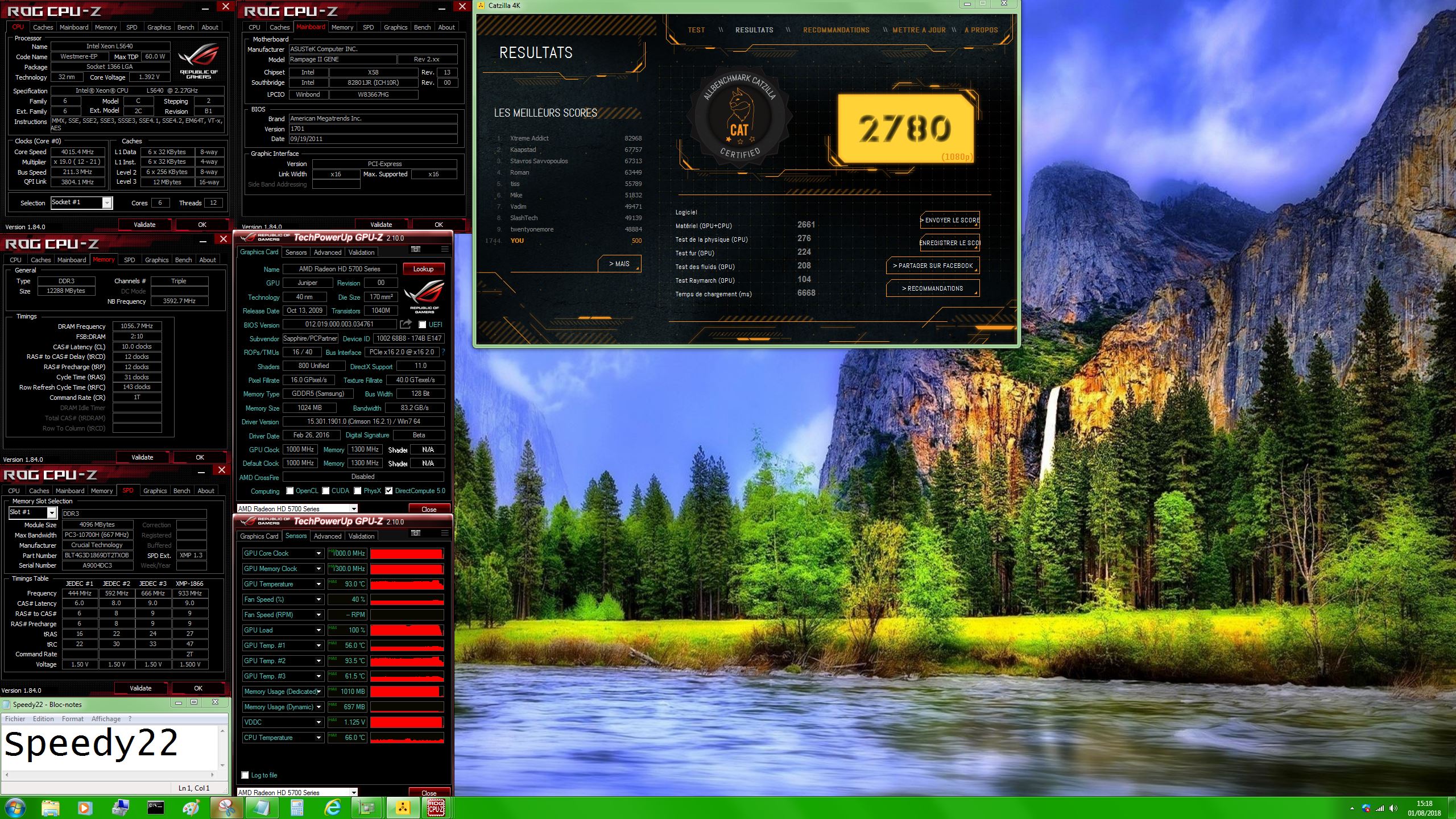Viewport: 1456px width, 819px height.
Task: Click the Notepad text area containing Speedy22
Action: tap(109, 747)
